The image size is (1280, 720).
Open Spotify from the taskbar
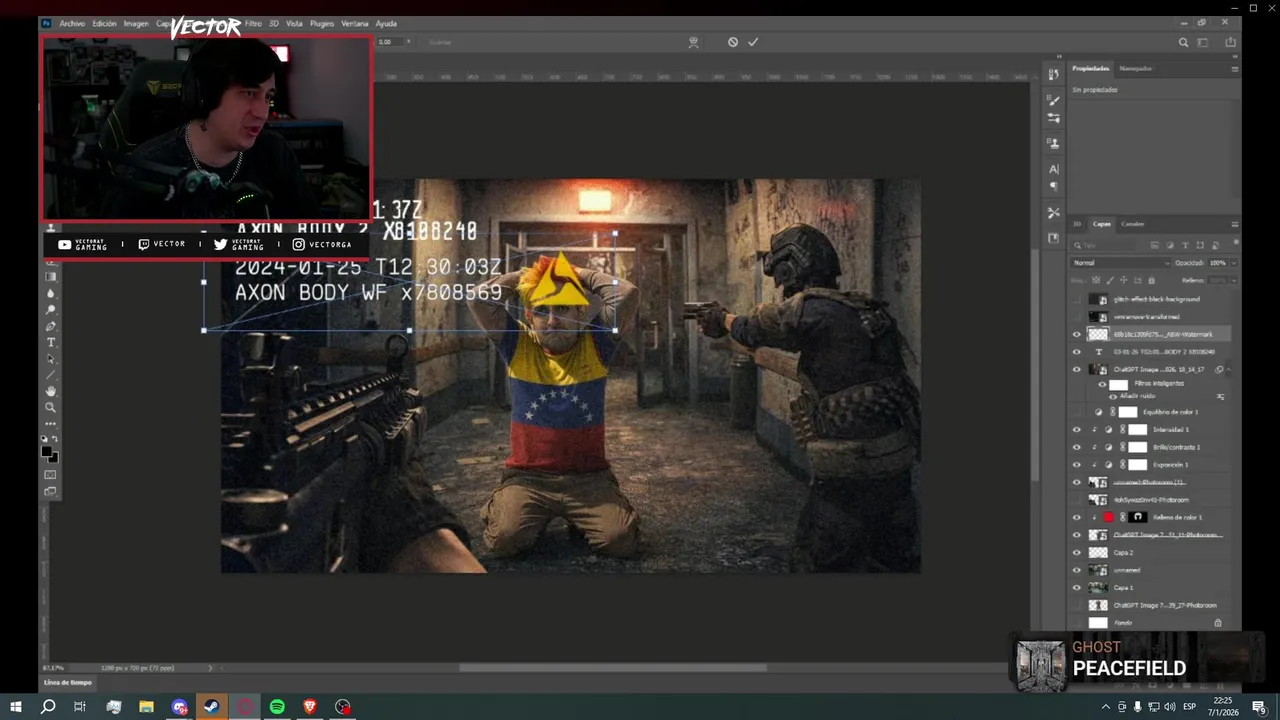(x=277, y=707)
